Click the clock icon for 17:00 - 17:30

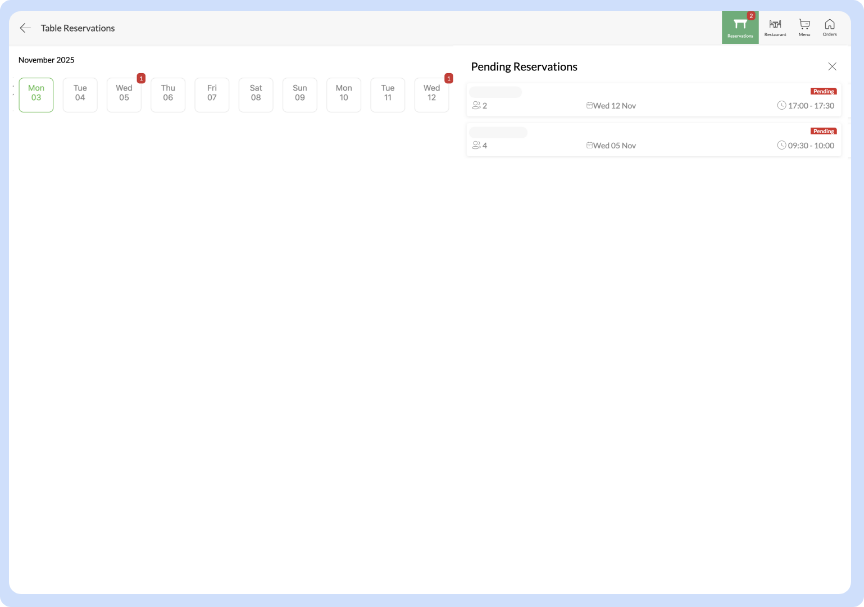click(782, 105)
